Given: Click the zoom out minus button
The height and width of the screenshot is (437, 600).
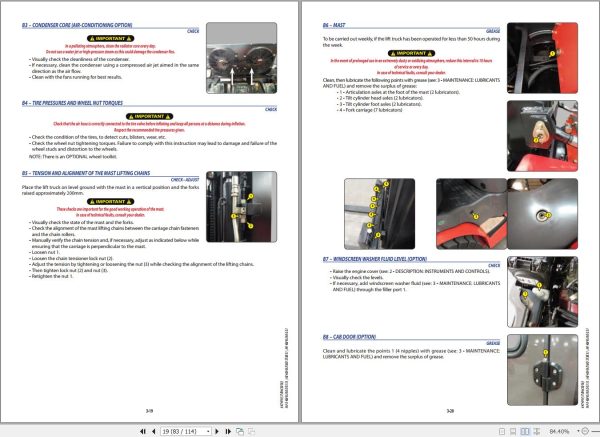Looking at the screenshot, I should (x=585, y=431).
